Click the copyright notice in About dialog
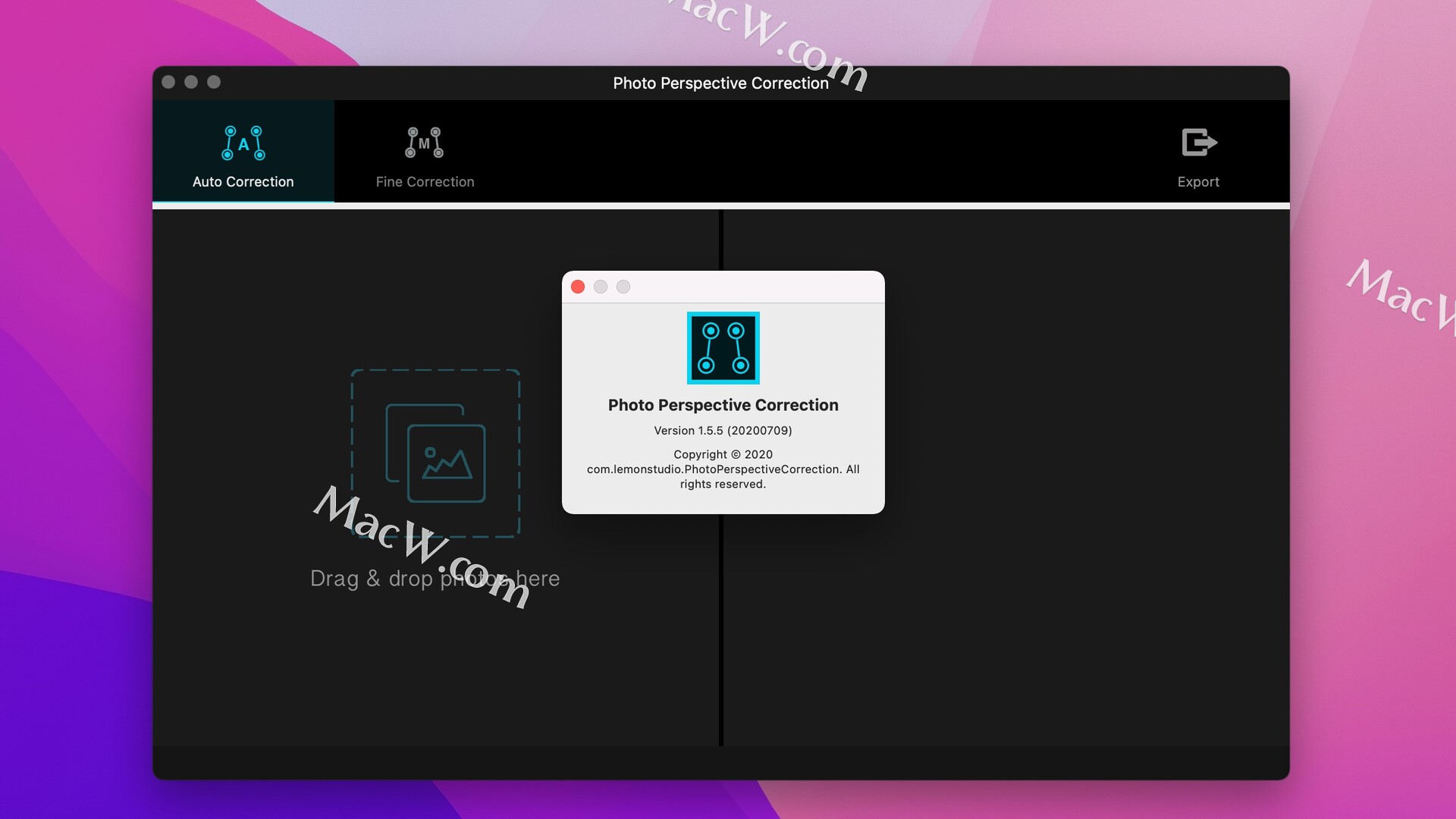This screenshot has width=1456, height=819. 723,469
